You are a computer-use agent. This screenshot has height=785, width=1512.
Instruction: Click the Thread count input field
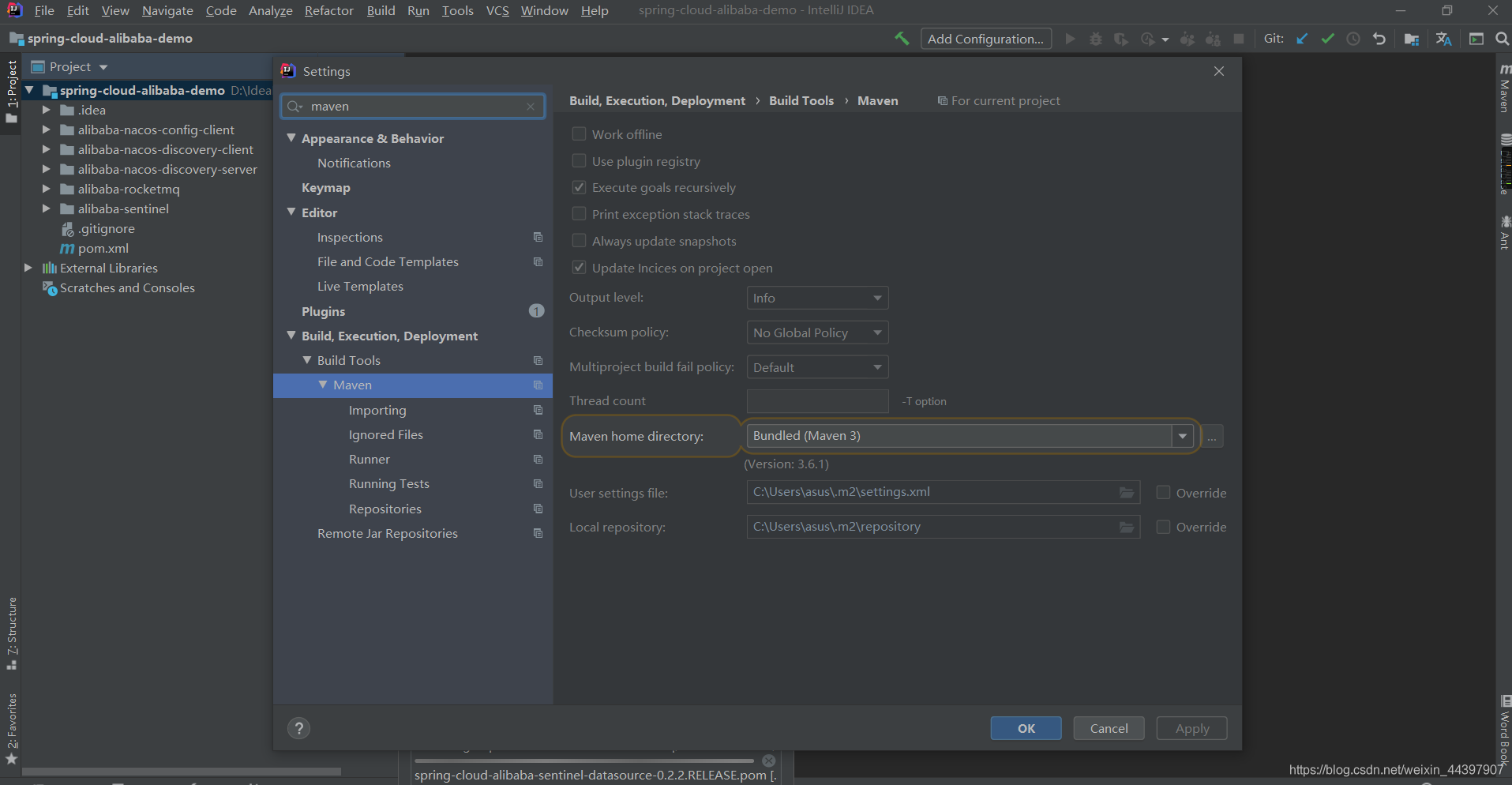point(817,401)
